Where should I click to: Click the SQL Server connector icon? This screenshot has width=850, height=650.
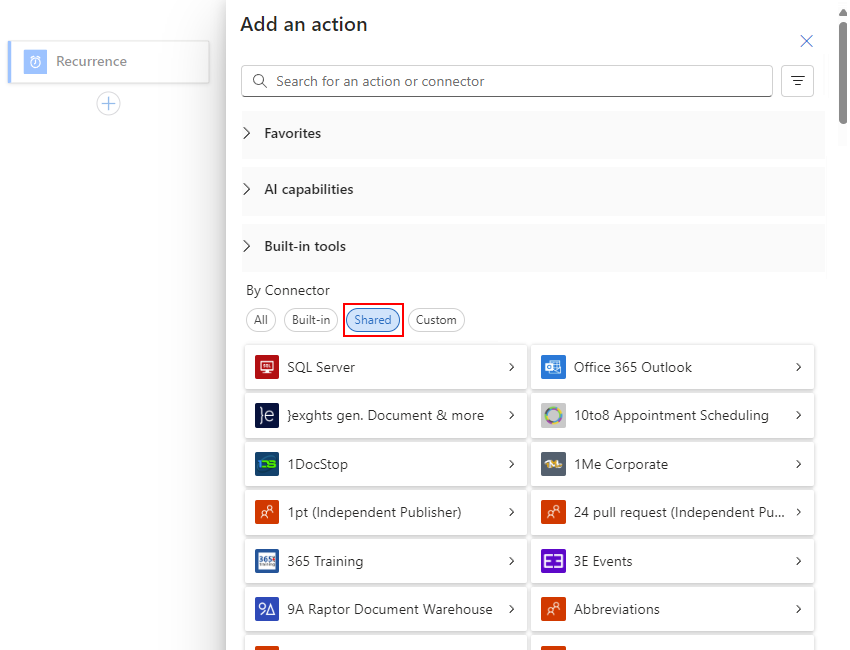coord(267,367)
